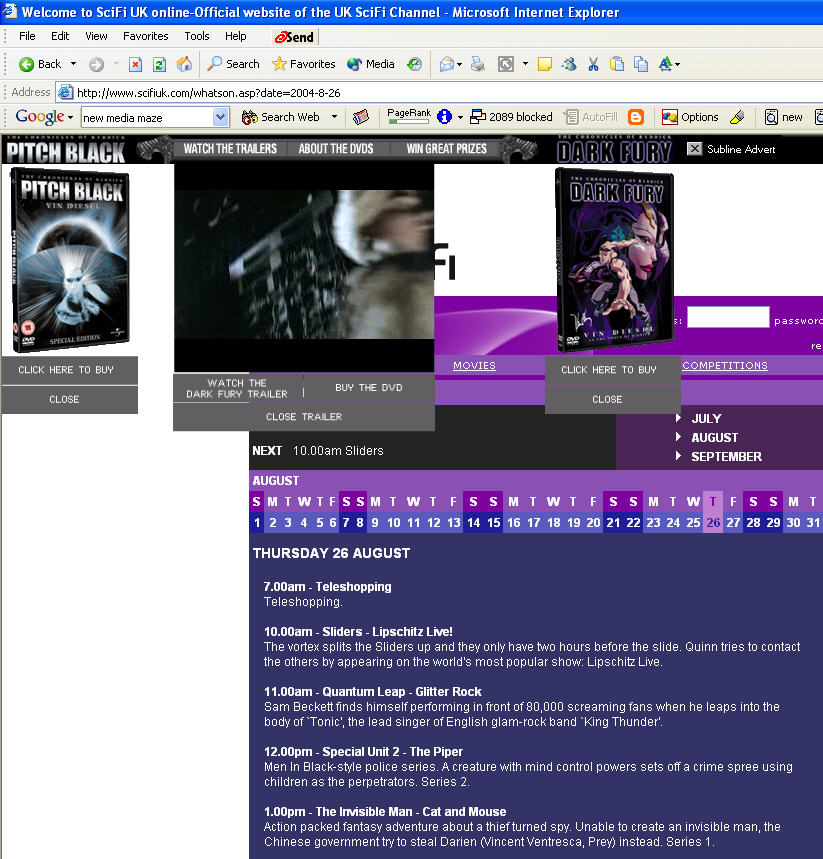Viewport: 823px width, 859px height.
Task: Select day 14 in August calendar
Action: 473,523
